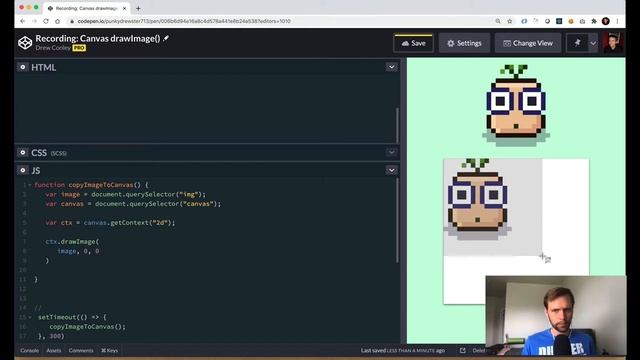Open a new browser tab

point(138,8)
